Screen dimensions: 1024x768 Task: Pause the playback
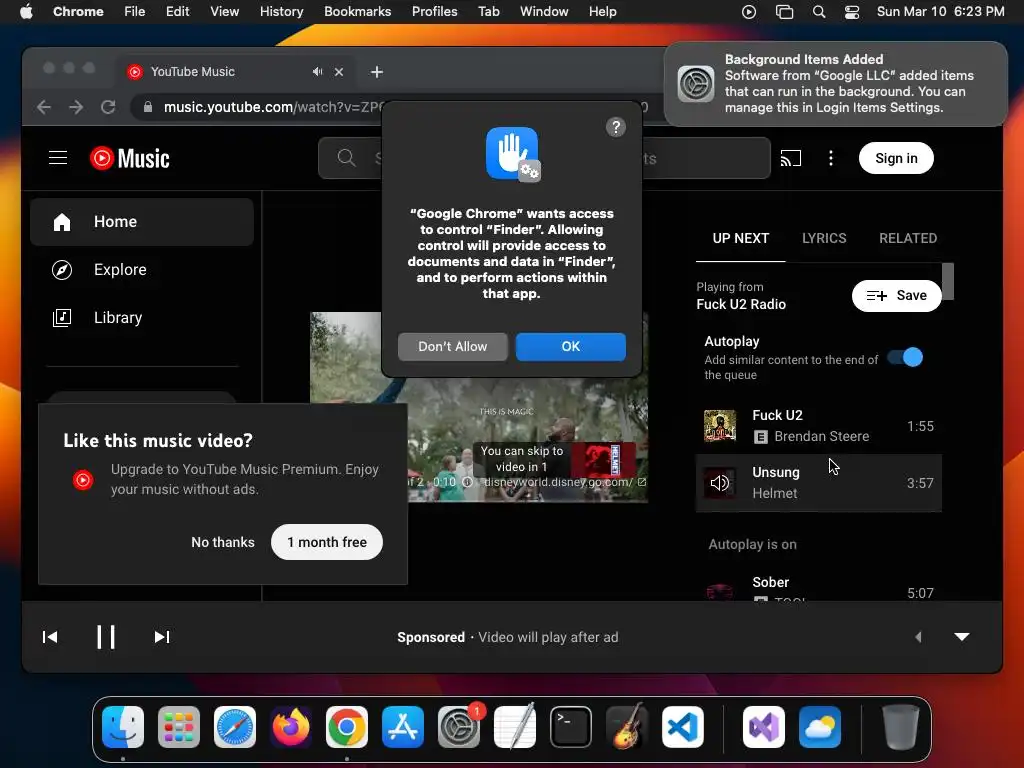coord(106,637)
